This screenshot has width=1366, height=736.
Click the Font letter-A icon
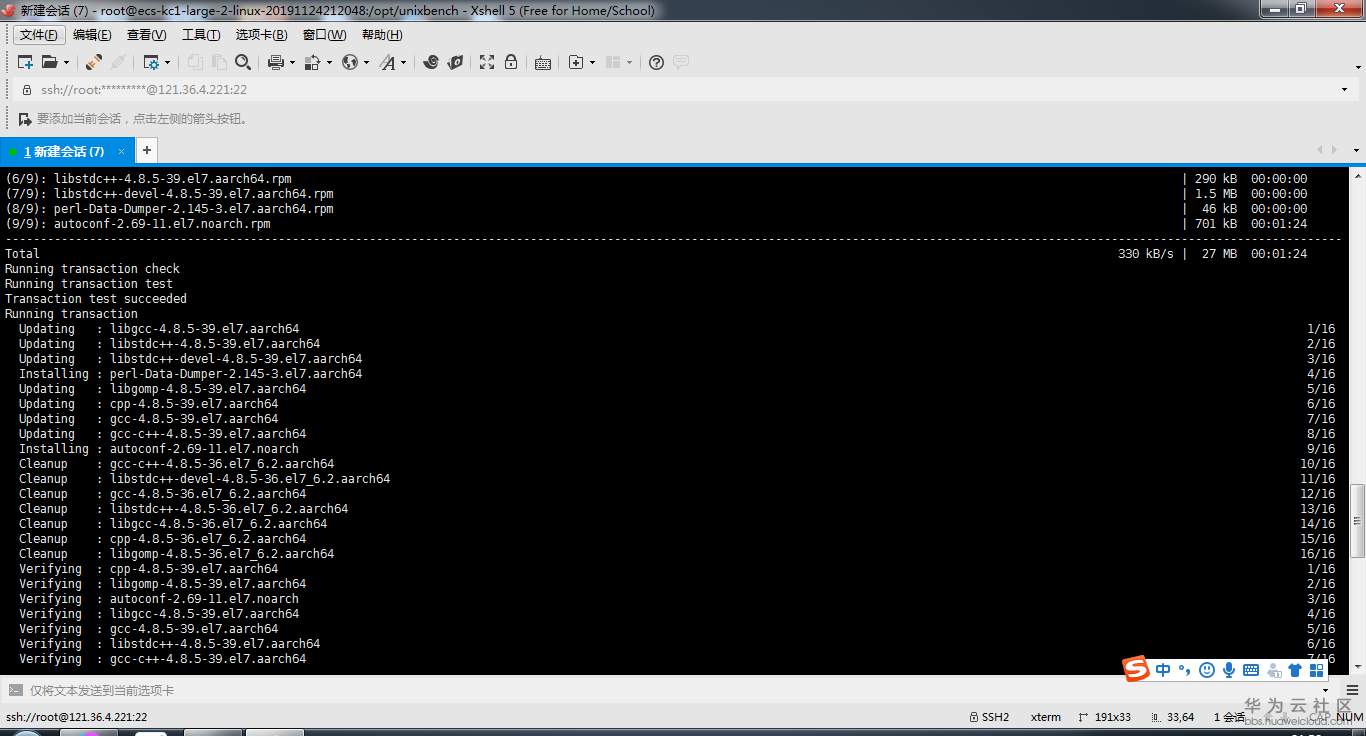coord(387,62)
